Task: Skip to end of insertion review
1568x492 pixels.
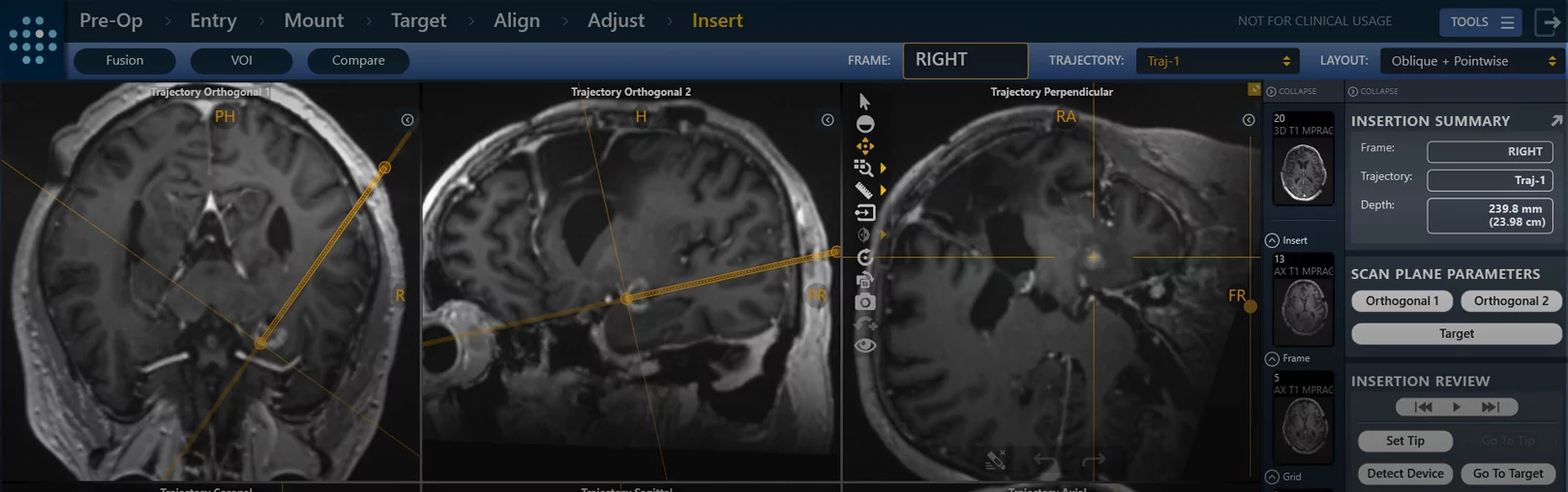Action: coord(1491,407)
